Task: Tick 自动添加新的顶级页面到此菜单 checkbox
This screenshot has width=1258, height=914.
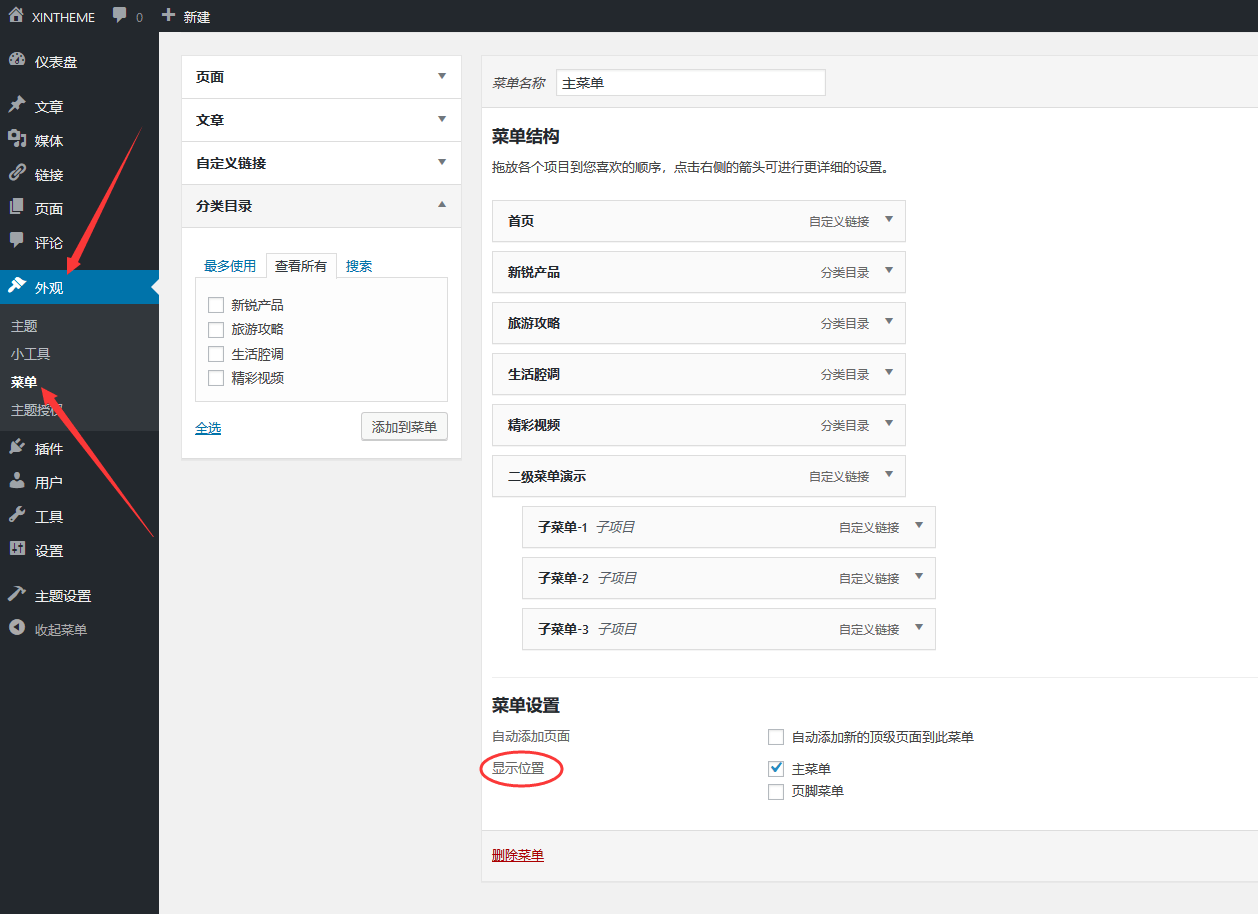Action: pyautogui.click(x=776, y=737)
